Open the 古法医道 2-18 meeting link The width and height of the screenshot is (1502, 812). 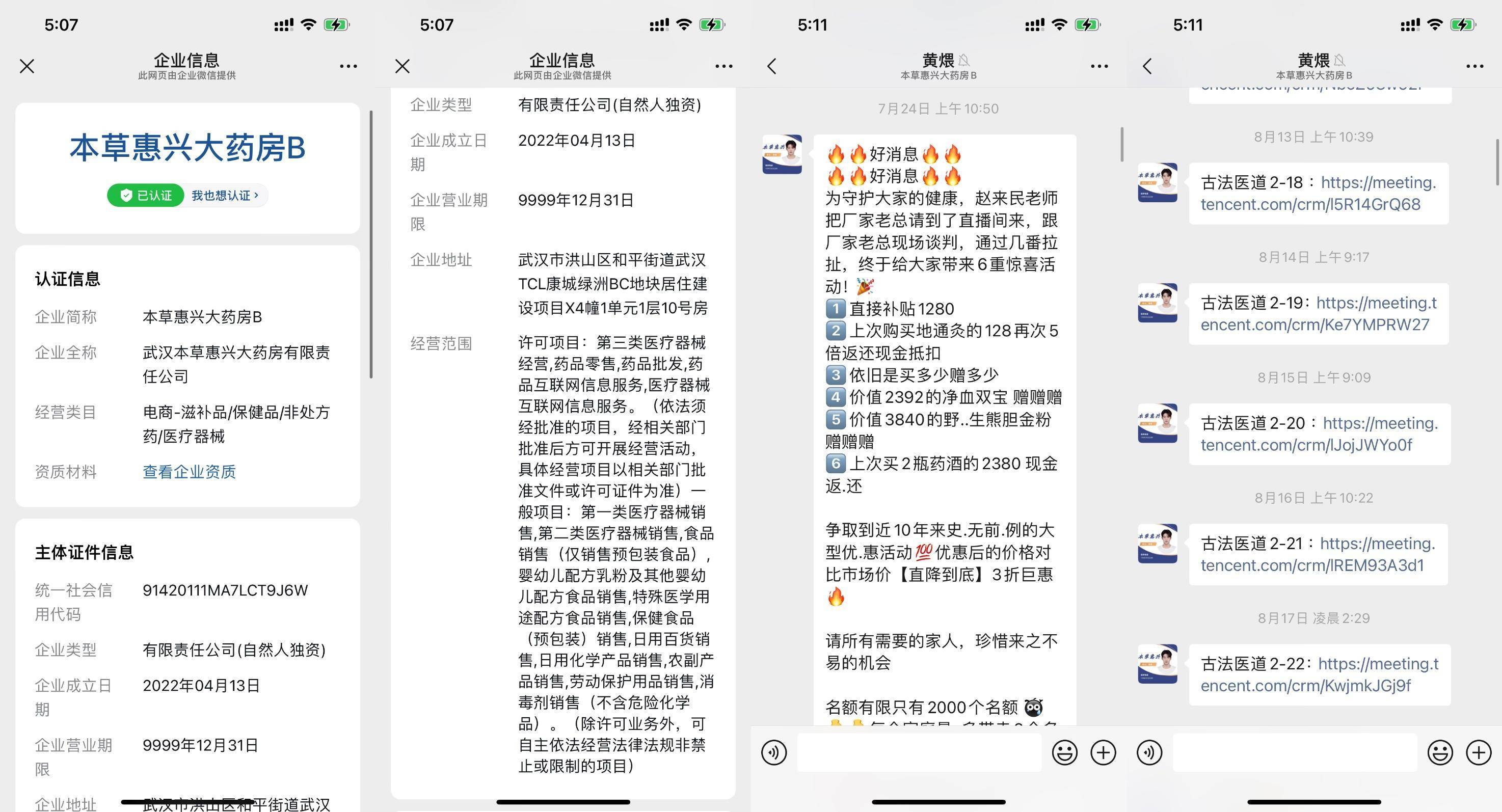click(x=1318, y=194)
